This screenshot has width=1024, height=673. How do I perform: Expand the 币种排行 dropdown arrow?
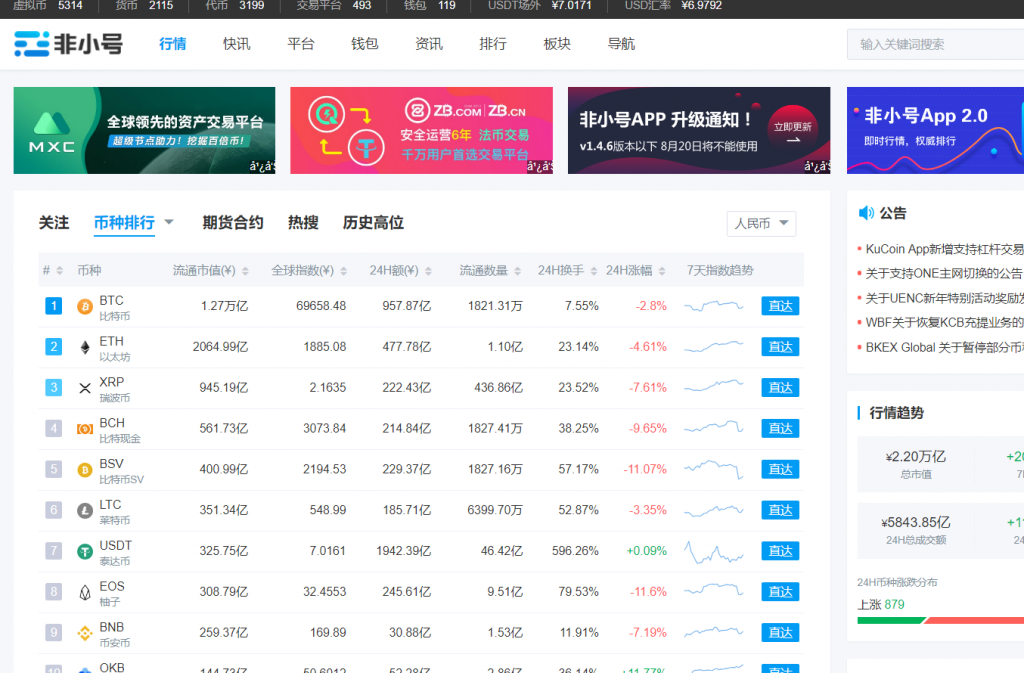169,222
